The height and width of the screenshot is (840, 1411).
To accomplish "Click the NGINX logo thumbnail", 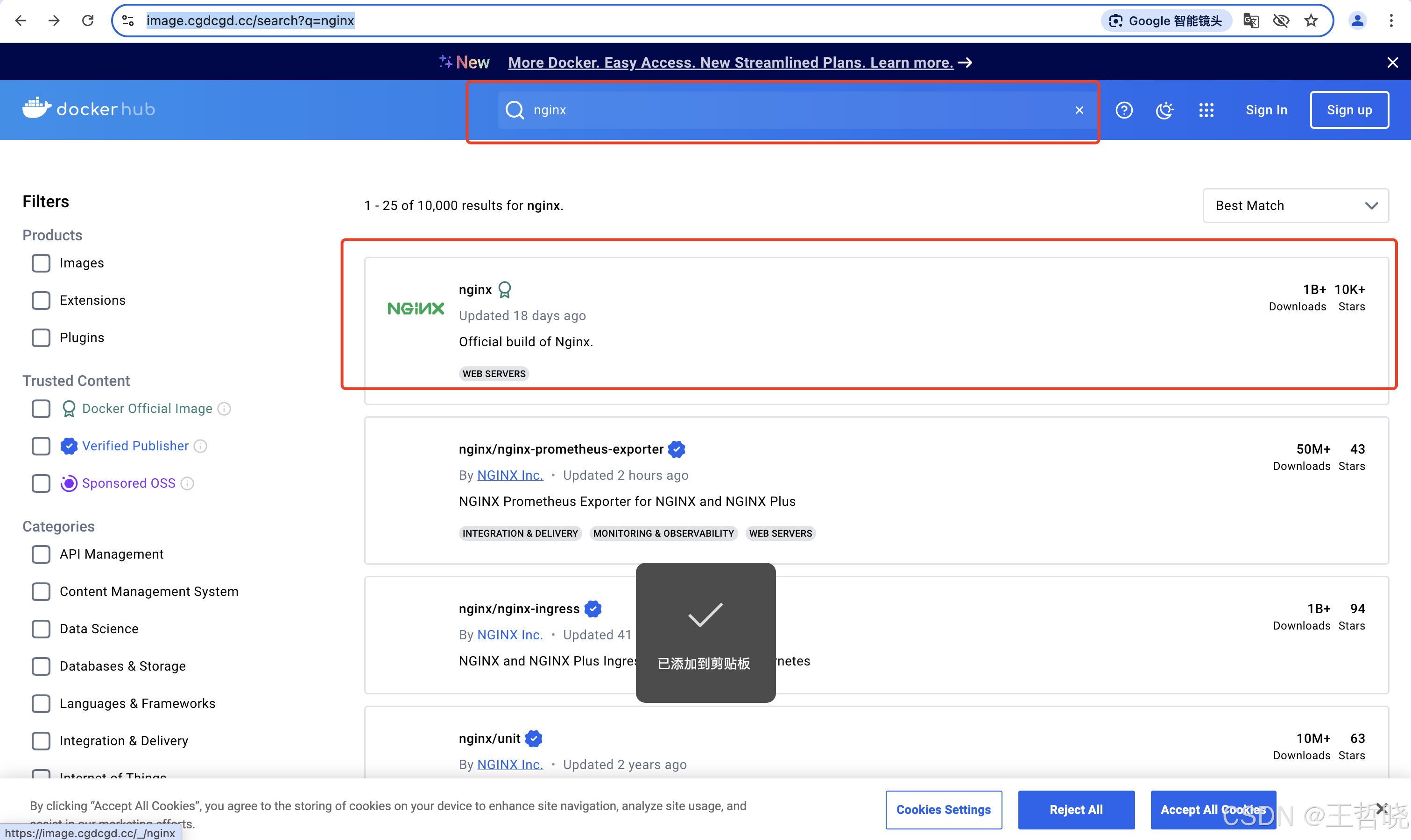I will click(x=416, y=308).
